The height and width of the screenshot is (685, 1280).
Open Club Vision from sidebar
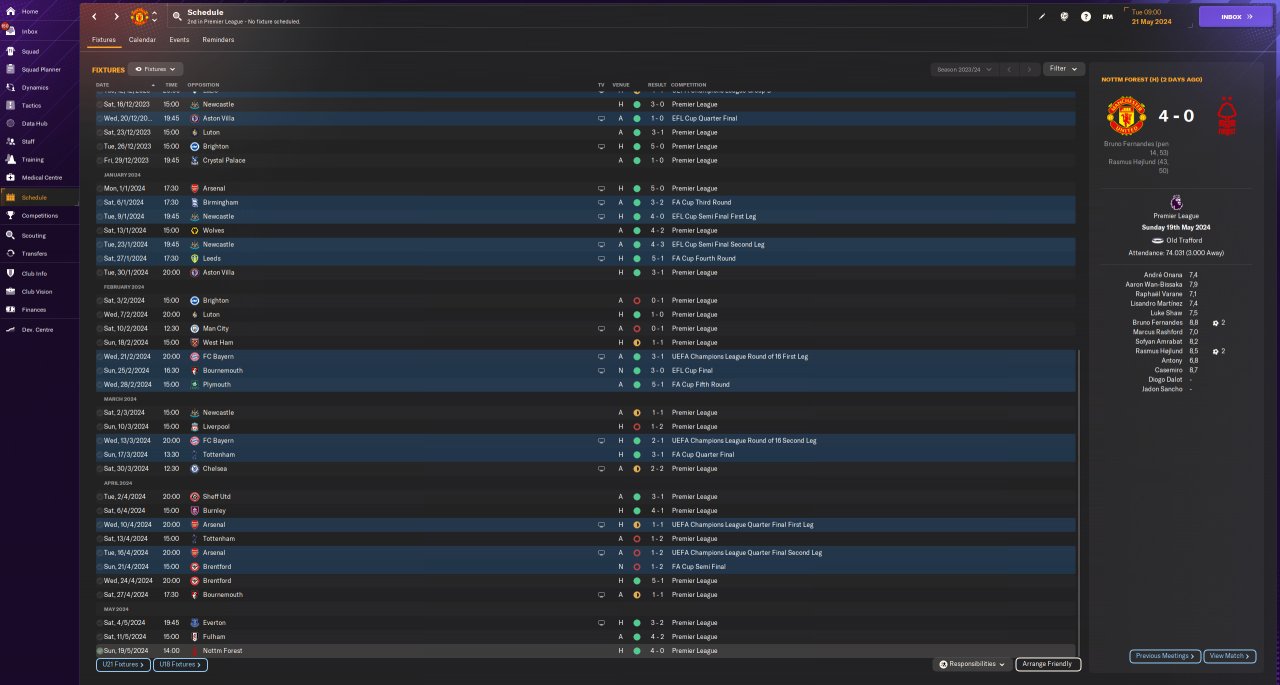pyautogui.click(x=38, y=291)
